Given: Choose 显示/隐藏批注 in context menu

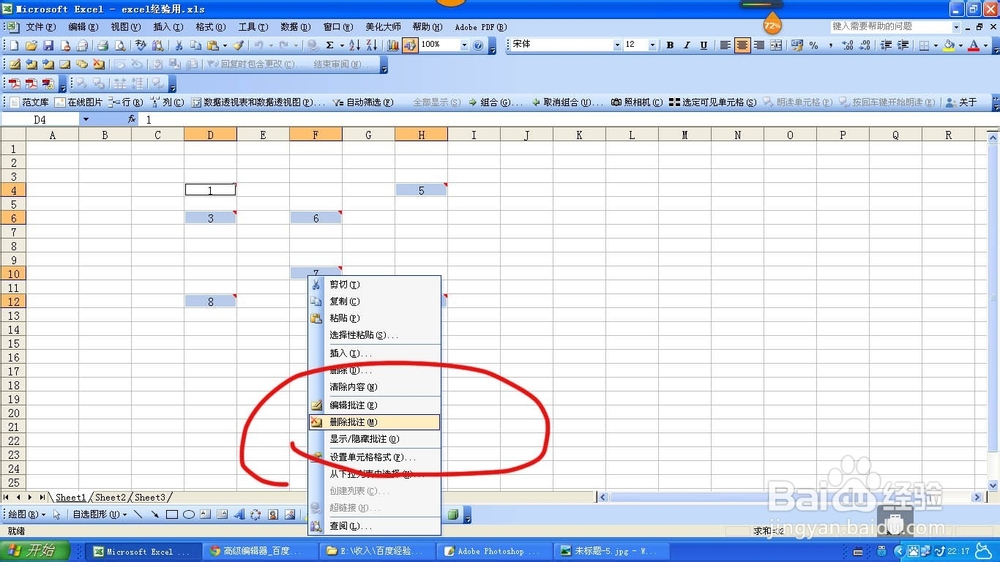Looking at the screenshot, I should [x=374, y=439].
